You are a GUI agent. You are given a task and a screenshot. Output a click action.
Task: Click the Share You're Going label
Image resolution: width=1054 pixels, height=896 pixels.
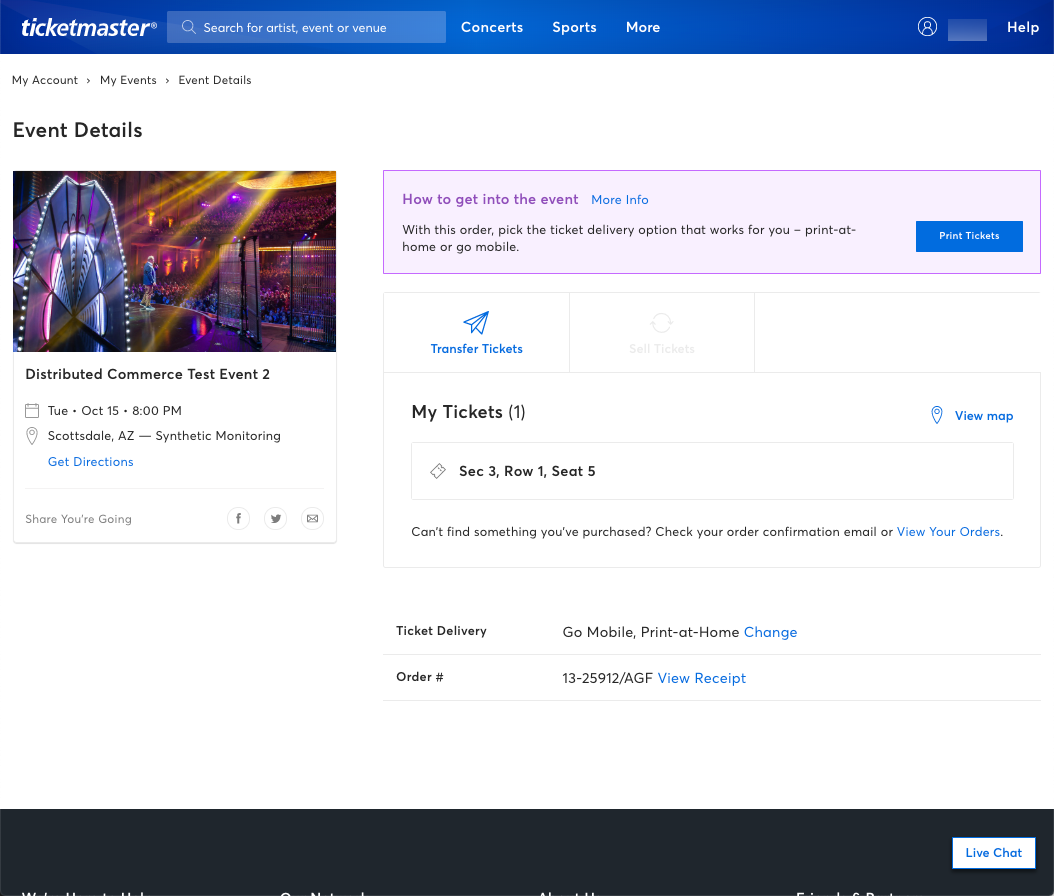pyautogui.click(x=79, y=519)
